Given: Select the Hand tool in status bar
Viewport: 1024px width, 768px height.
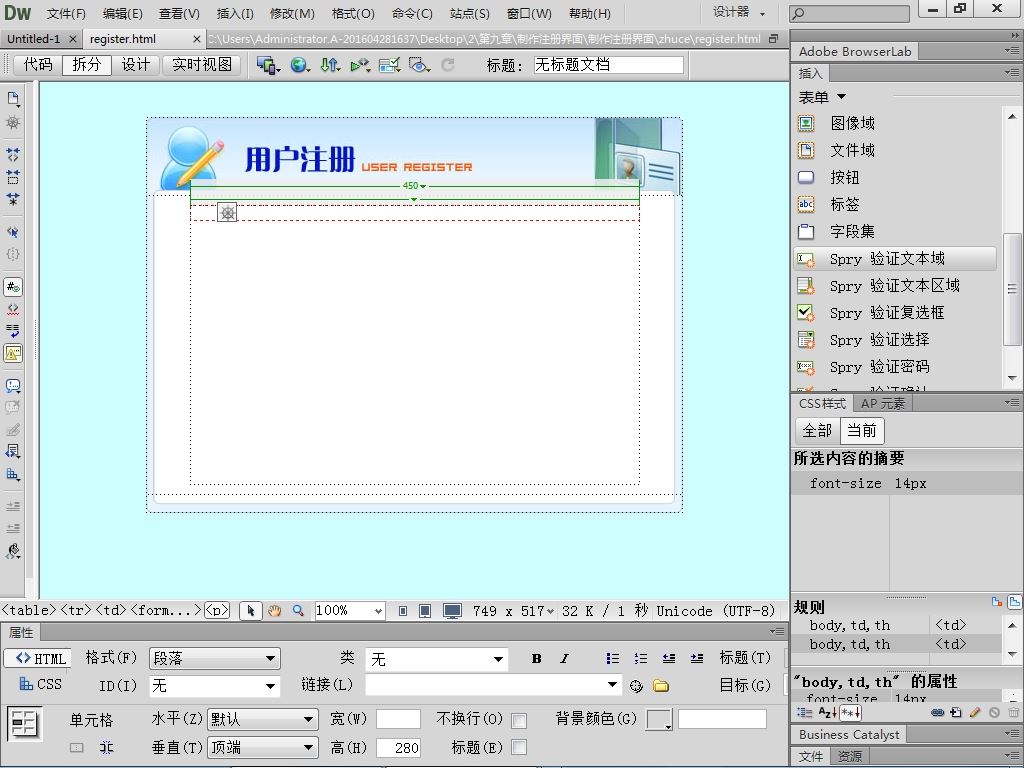Looking at the screenshot, I should tap(274, 611).
